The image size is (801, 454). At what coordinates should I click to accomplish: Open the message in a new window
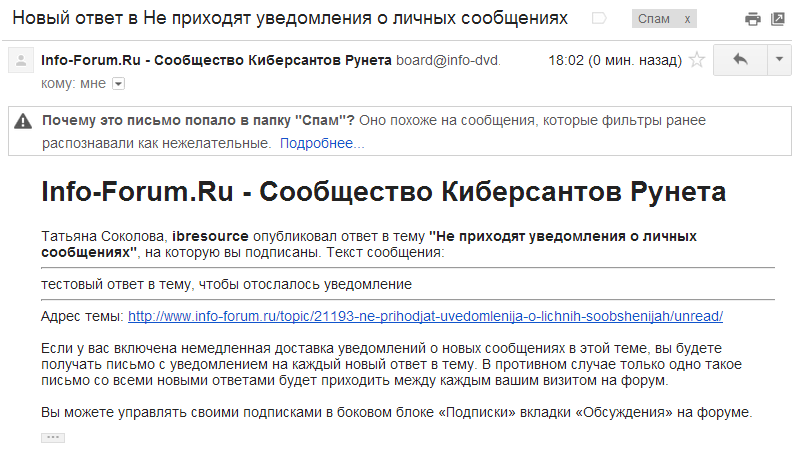778,19
